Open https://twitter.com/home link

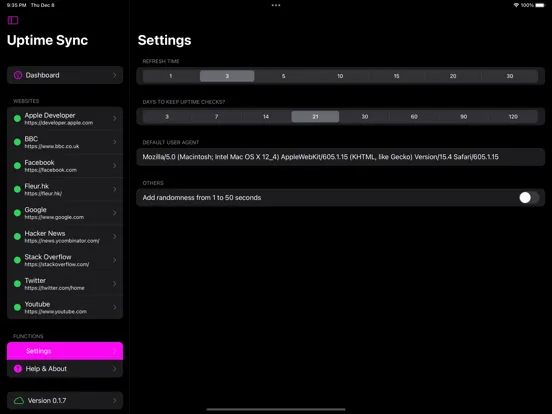(x=55, y=288)
